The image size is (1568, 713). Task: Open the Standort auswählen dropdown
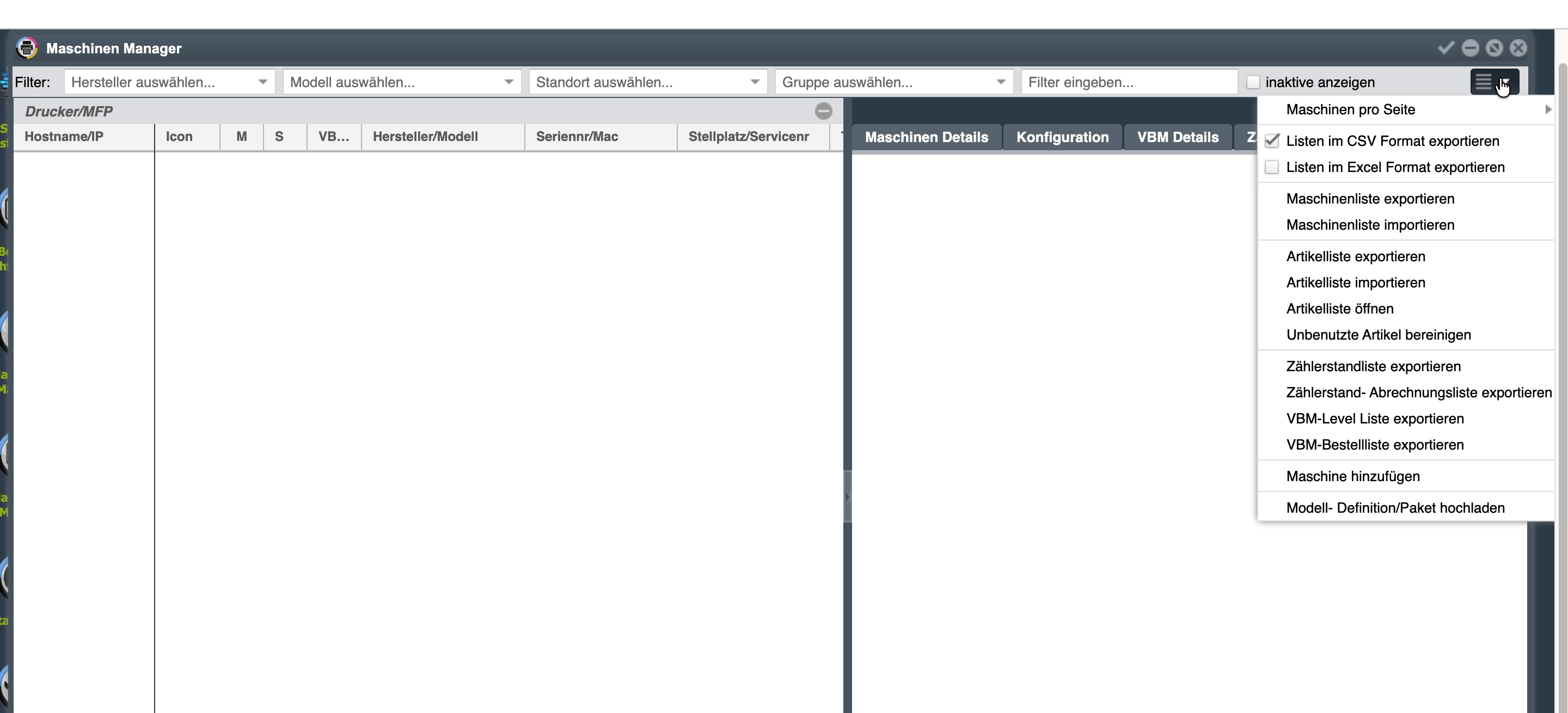tap(648, 82)
